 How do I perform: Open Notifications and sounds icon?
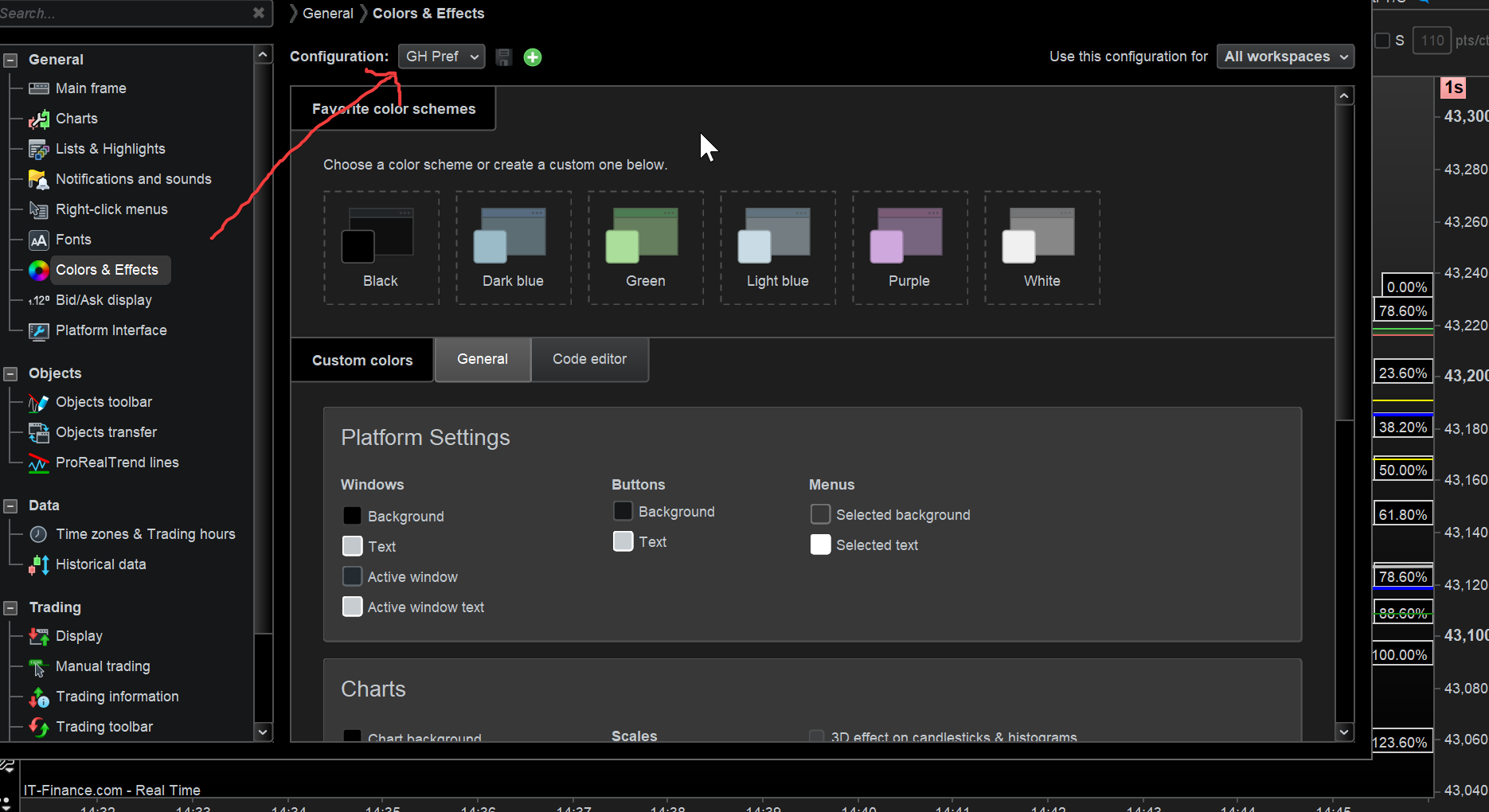click(38, 179)
